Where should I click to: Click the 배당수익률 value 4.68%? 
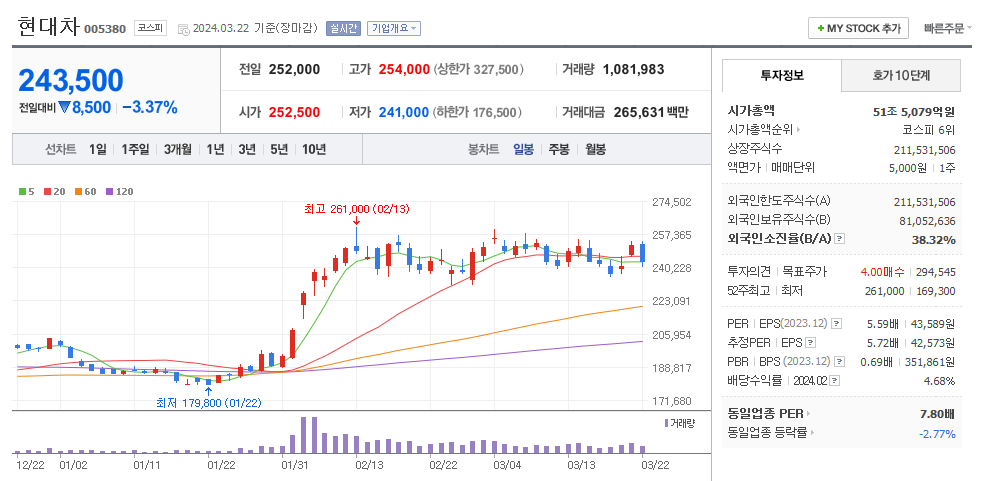click(x=939, y=381)
